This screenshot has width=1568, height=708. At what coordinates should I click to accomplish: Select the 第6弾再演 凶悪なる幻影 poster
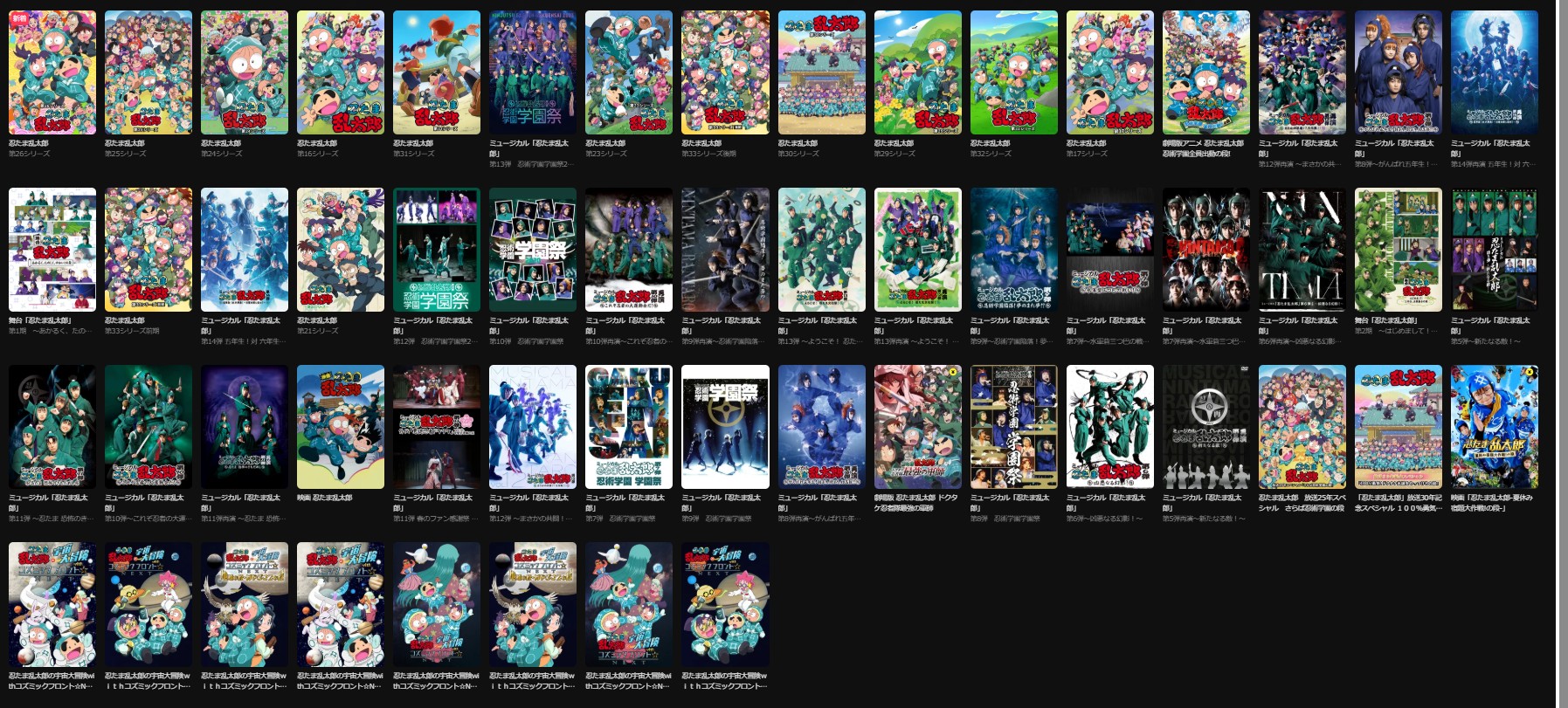click(1302, 250)
